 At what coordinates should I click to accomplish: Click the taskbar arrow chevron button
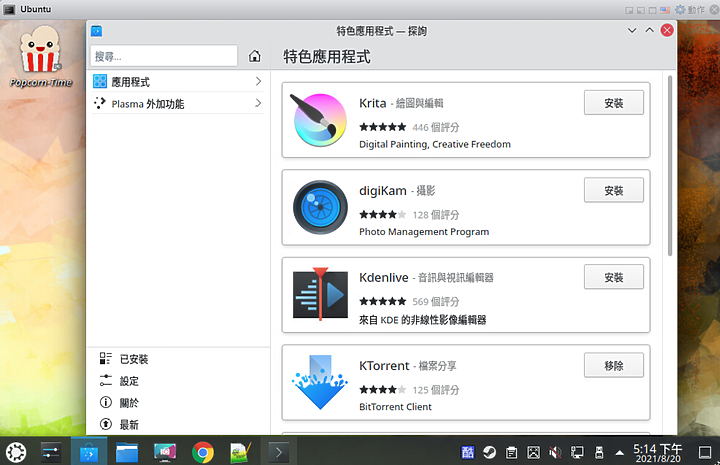pos(279,453)
